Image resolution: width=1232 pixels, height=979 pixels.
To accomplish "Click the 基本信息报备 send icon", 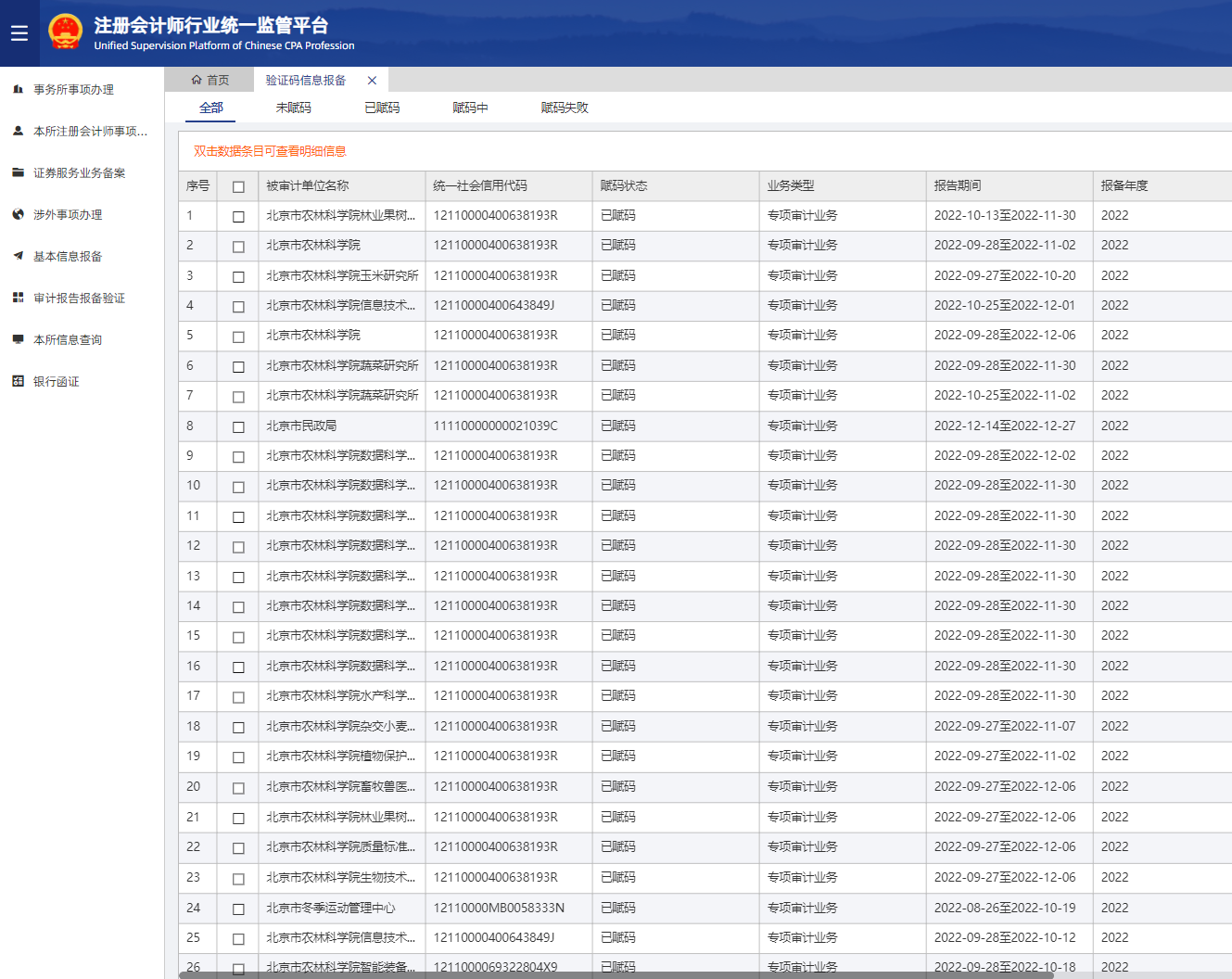I will pos(18,256).
